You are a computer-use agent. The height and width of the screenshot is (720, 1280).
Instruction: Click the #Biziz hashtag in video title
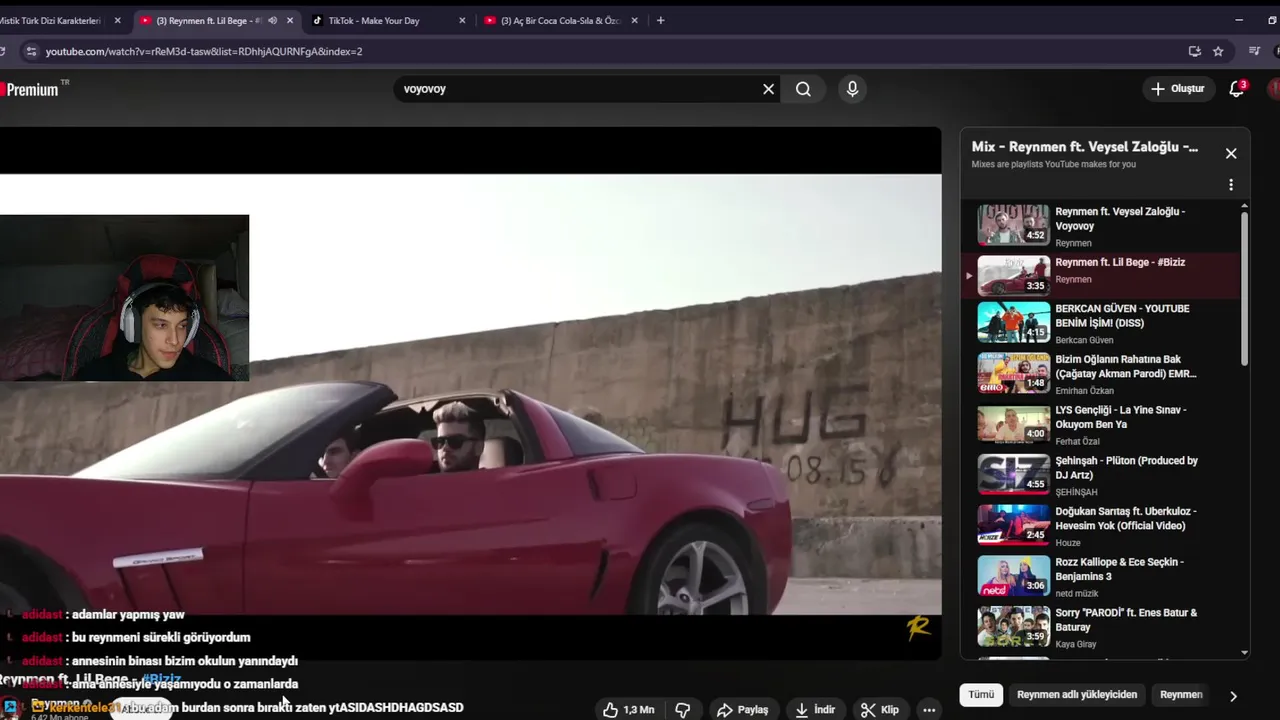(x=162, y=680)
